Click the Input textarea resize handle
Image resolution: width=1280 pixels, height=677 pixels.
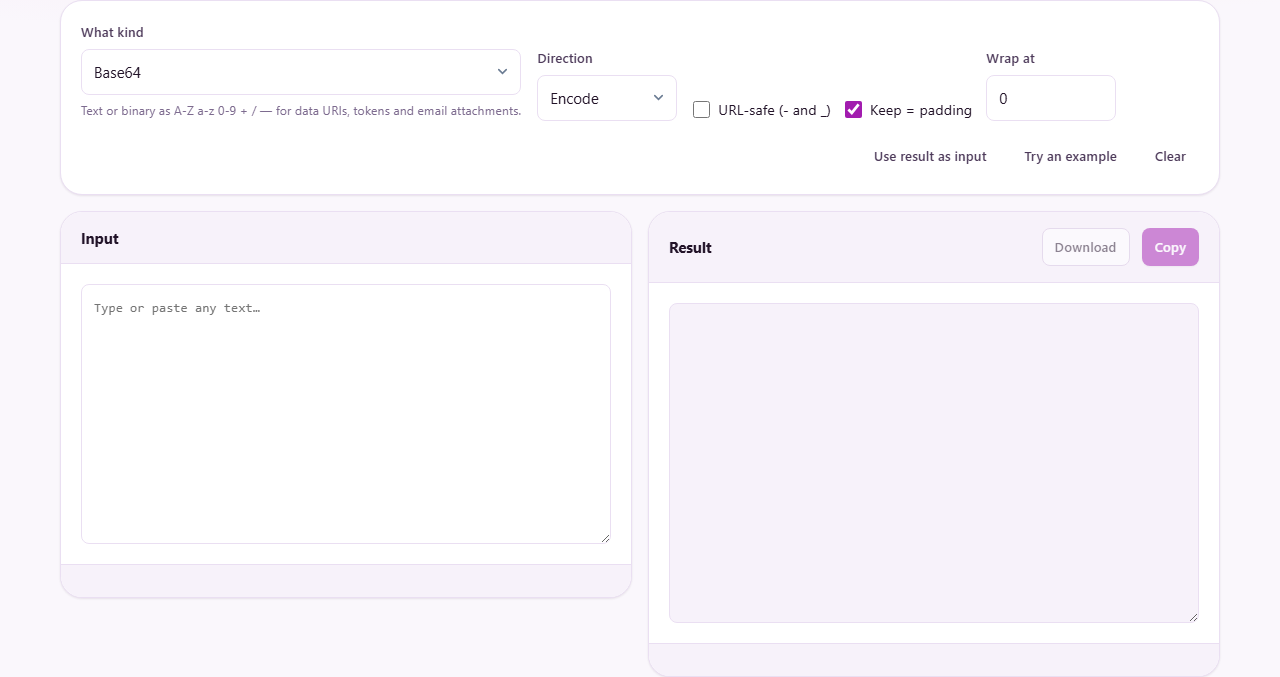[605, 538]
